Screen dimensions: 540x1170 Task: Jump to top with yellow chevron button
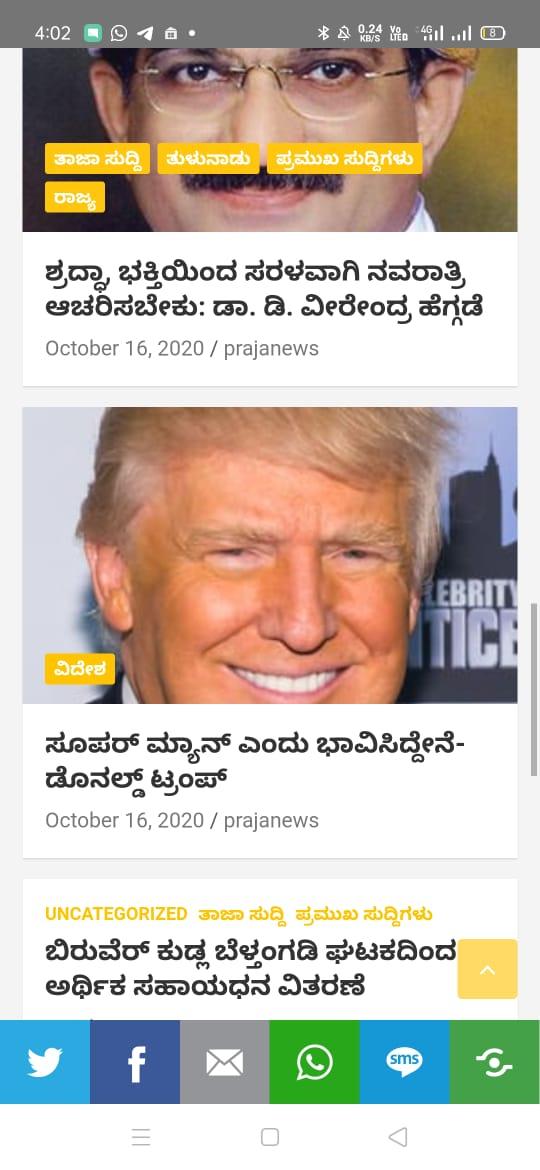coord(487,969)
